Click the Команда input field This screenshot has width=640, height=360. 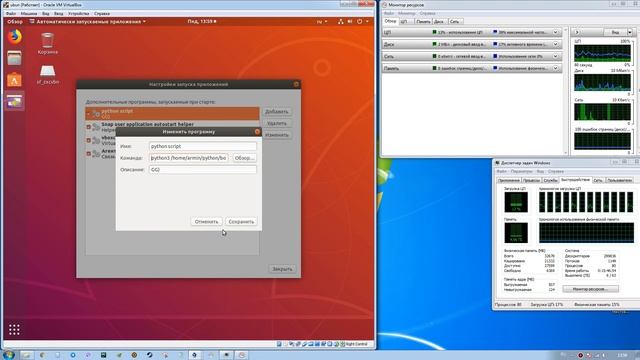[x=189, y=158]
